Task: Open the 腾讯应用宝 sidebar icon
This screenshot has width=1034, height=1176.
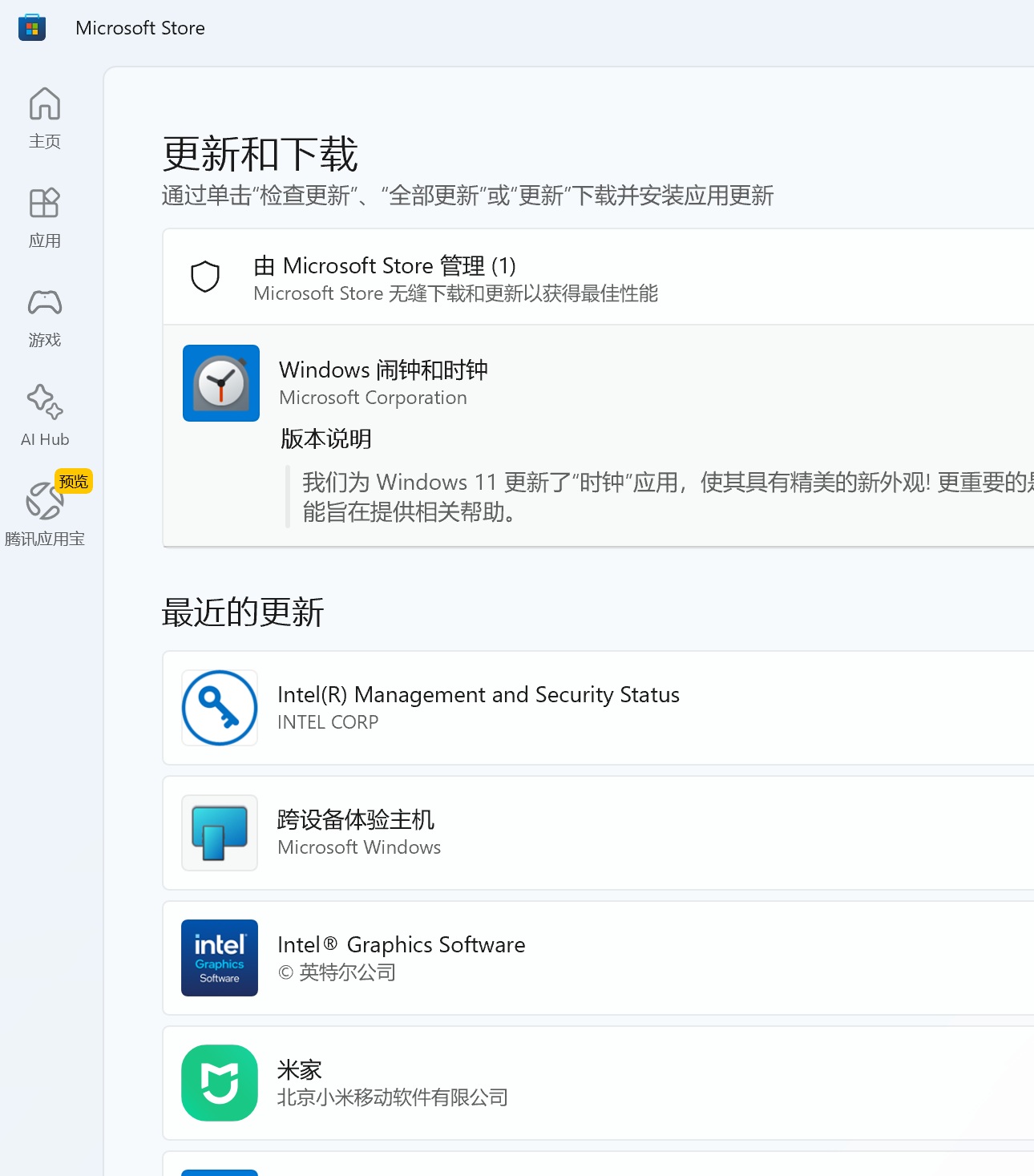Action: (45, 501)
